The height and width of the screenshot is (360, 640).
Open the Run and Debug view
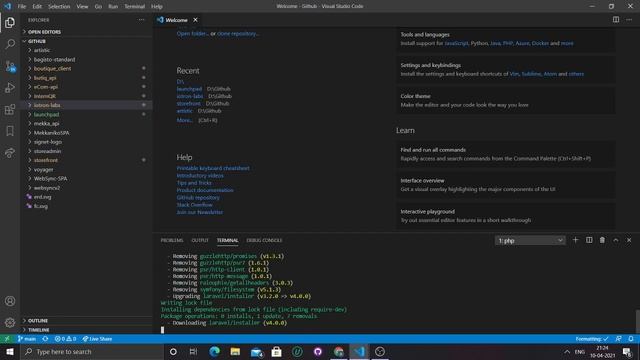[10, 88]
